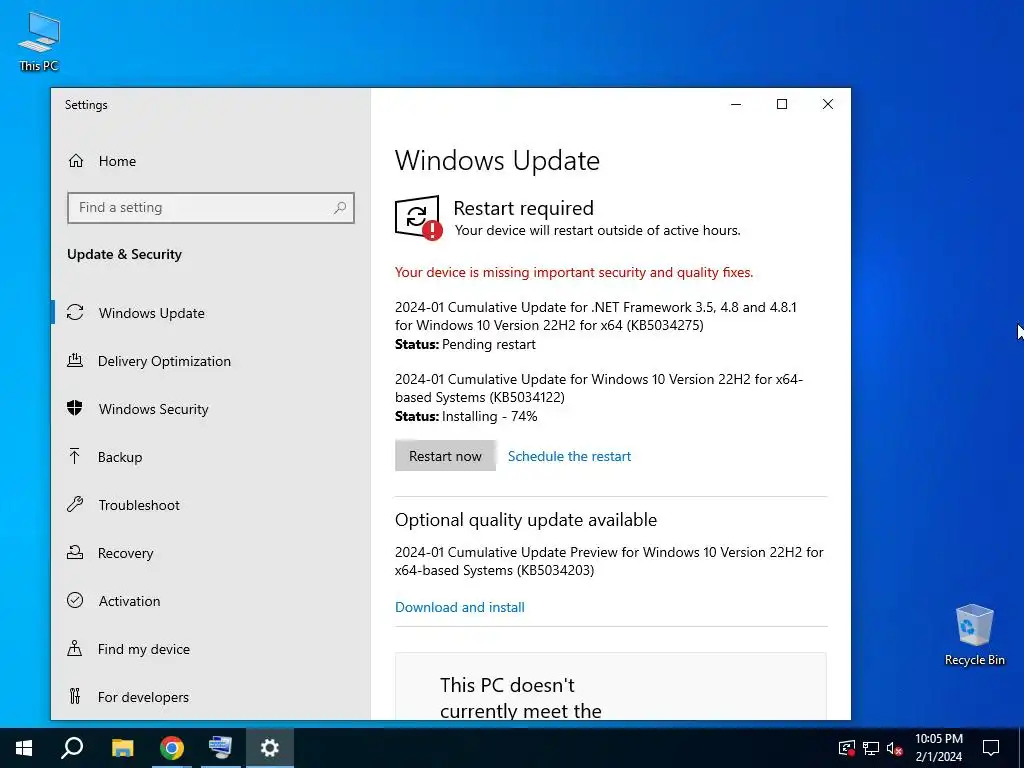Click the Find my device person icon

(75, 648)
